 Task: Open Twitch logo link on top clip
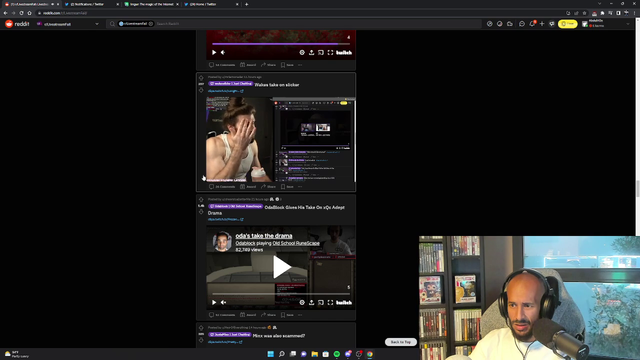[x=344, y=53]
